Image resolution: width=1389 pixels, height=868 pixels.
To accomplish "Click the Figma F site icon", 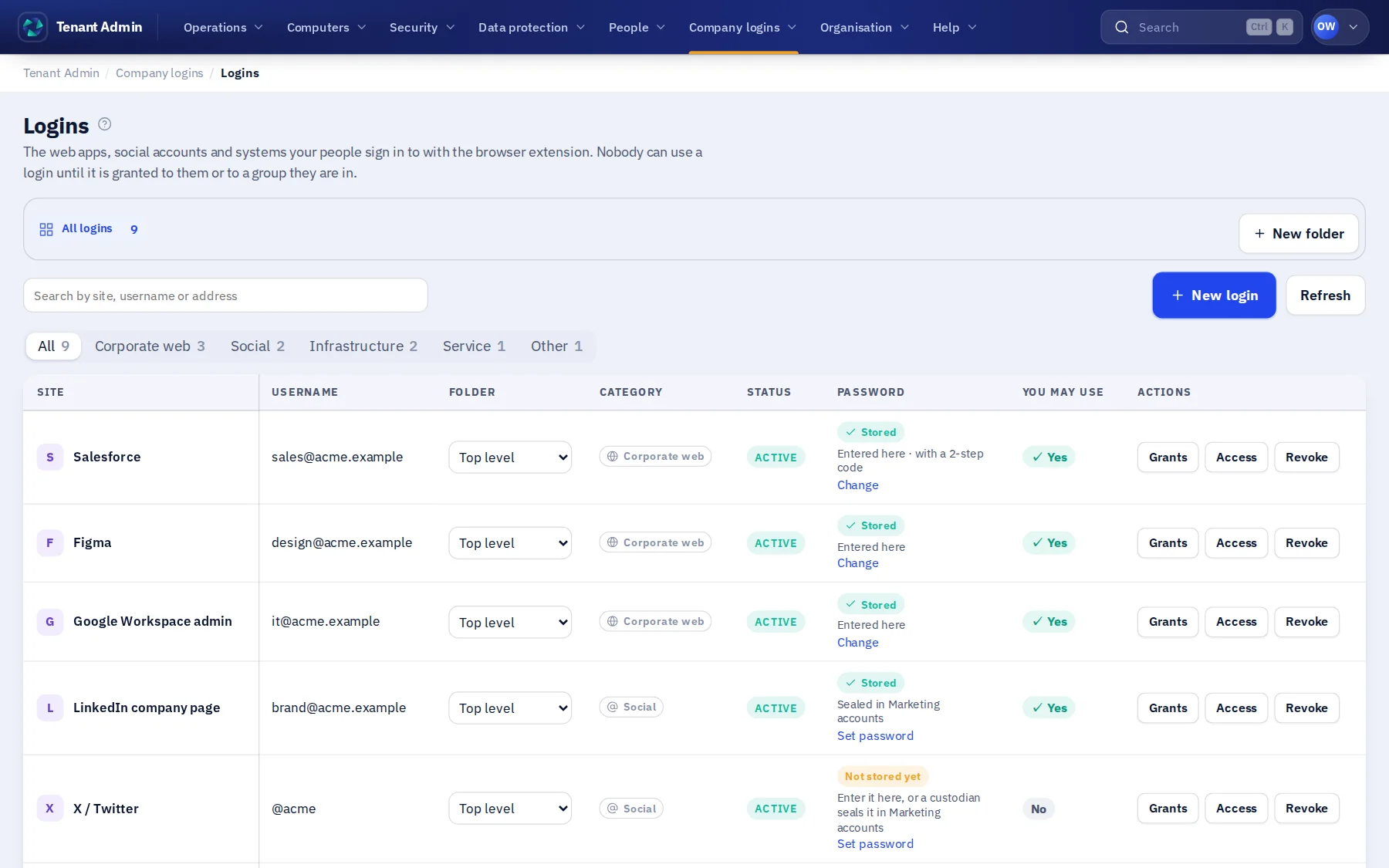I will point(50,542).
